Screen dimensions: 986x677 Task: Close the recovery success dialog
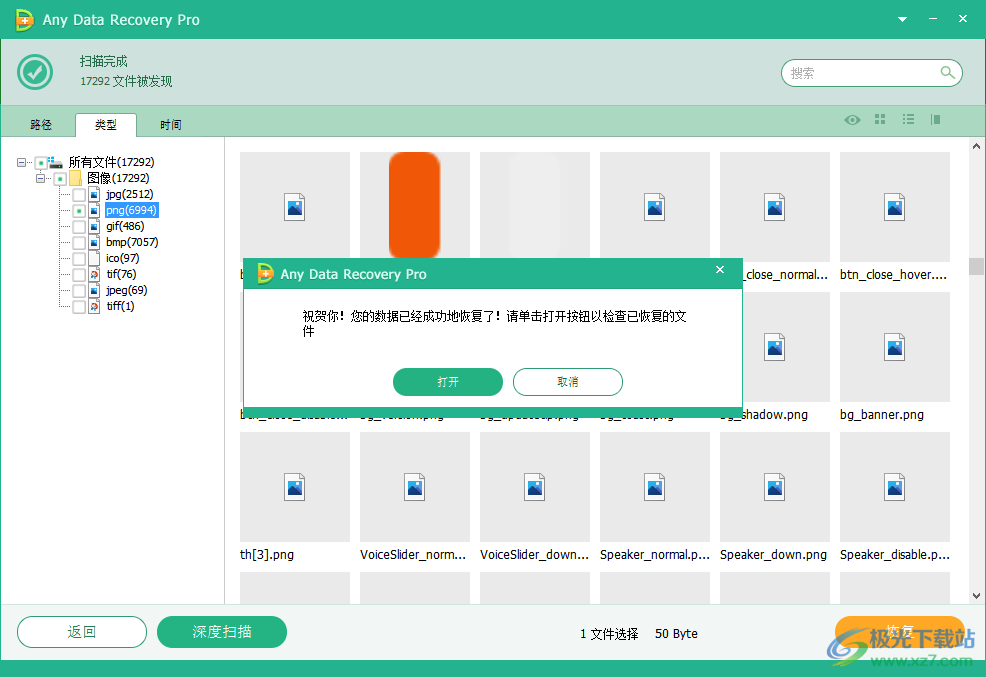click(x=720, y=270)
